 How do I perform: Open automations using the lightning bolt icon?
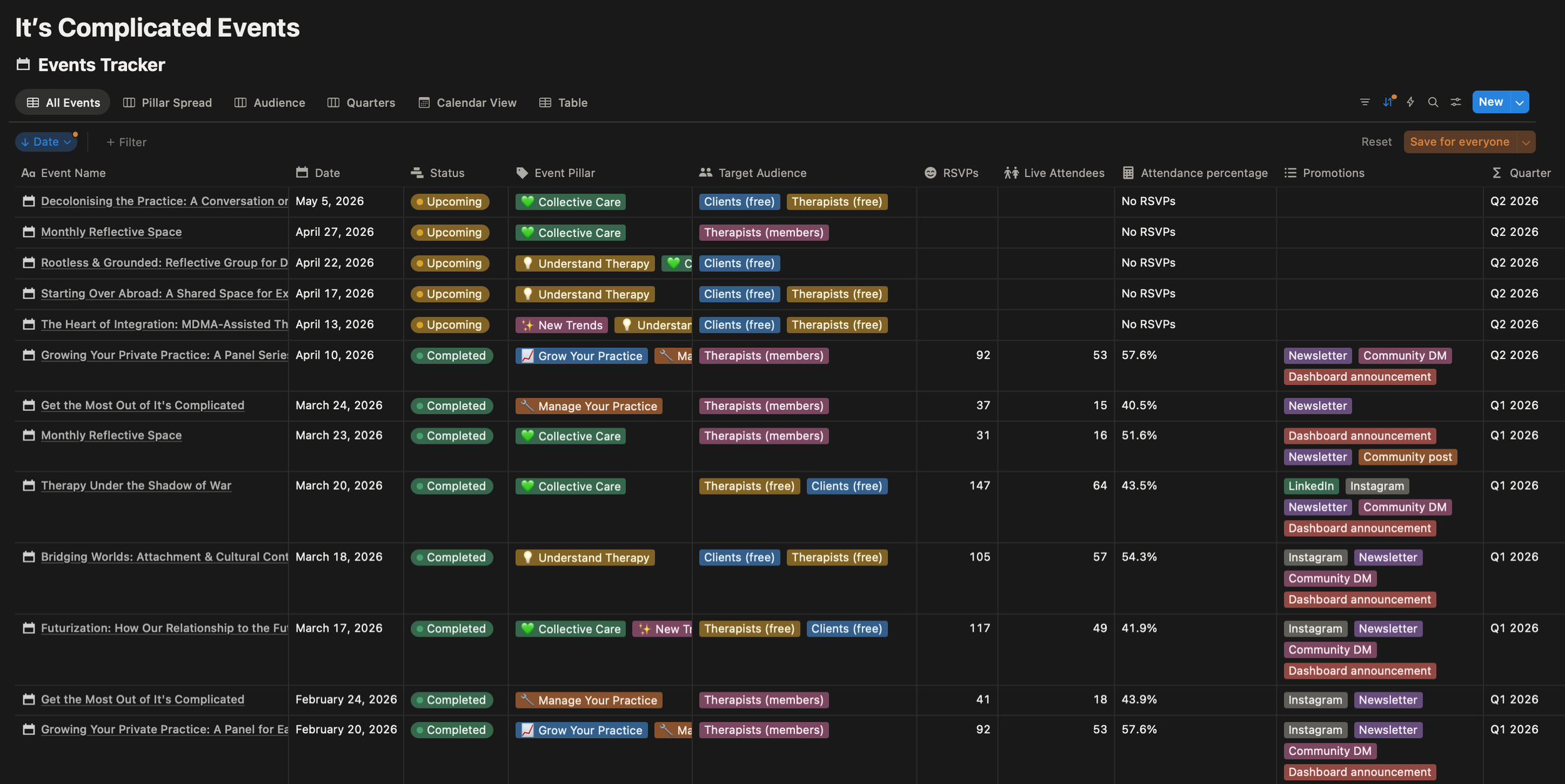pos(1410,102)
